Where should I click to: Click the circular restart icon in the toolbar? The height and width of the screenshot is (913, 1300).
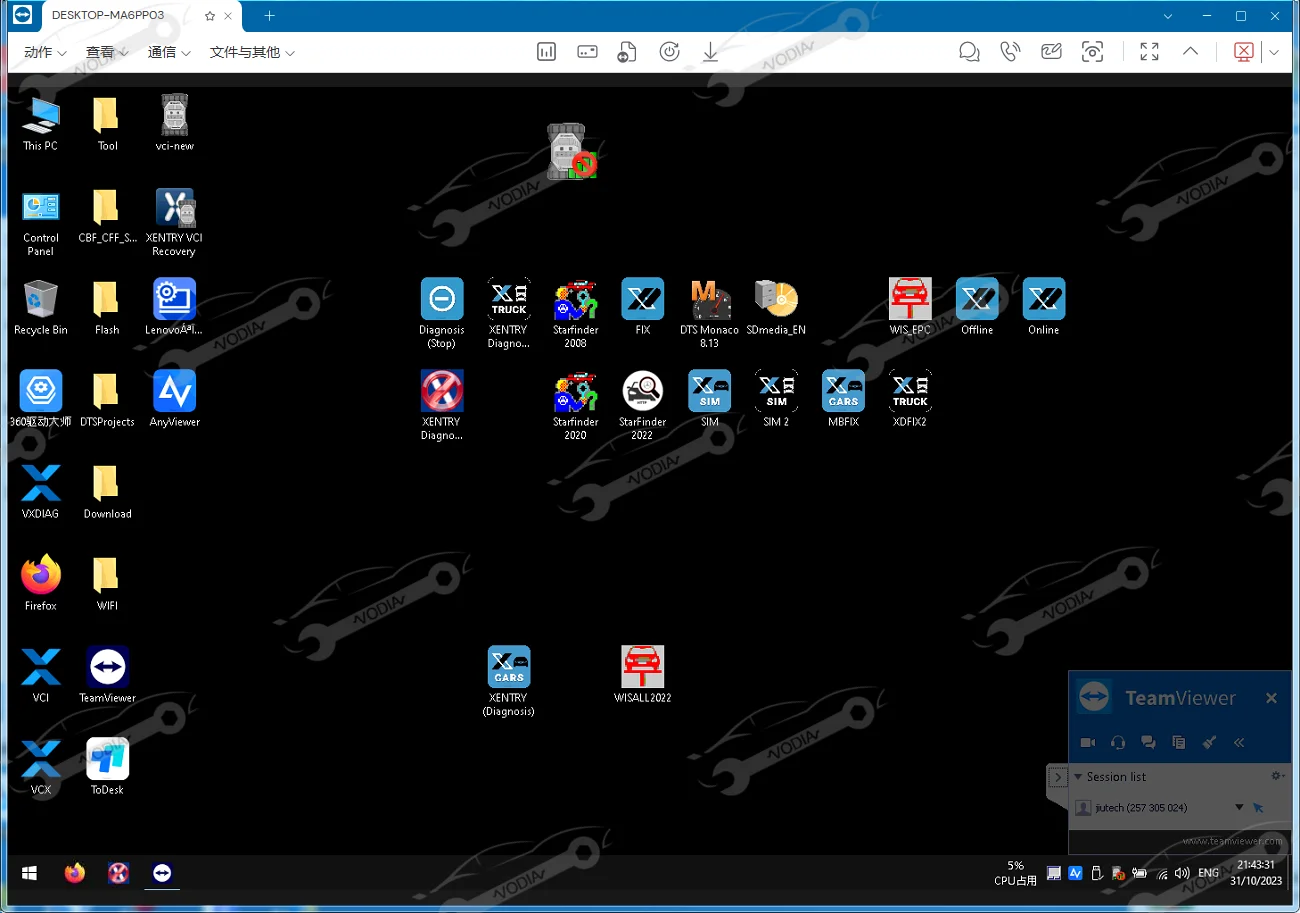669,52
